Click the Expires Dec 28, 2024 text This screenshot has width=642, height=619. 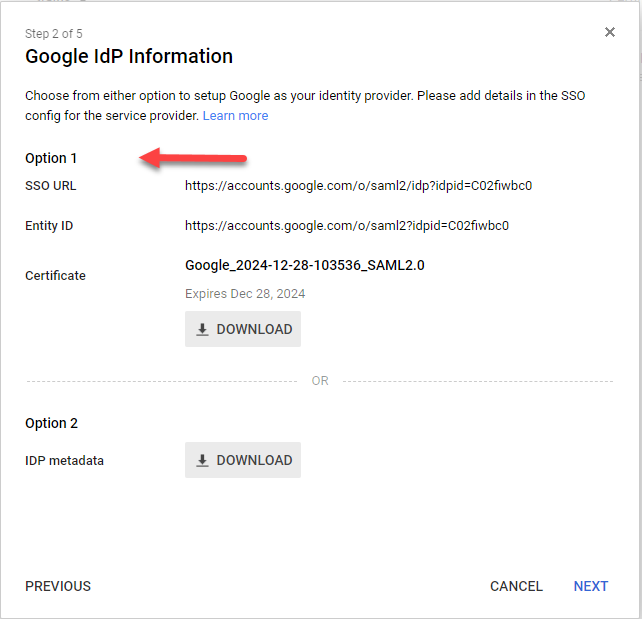[x=245, y=294]
